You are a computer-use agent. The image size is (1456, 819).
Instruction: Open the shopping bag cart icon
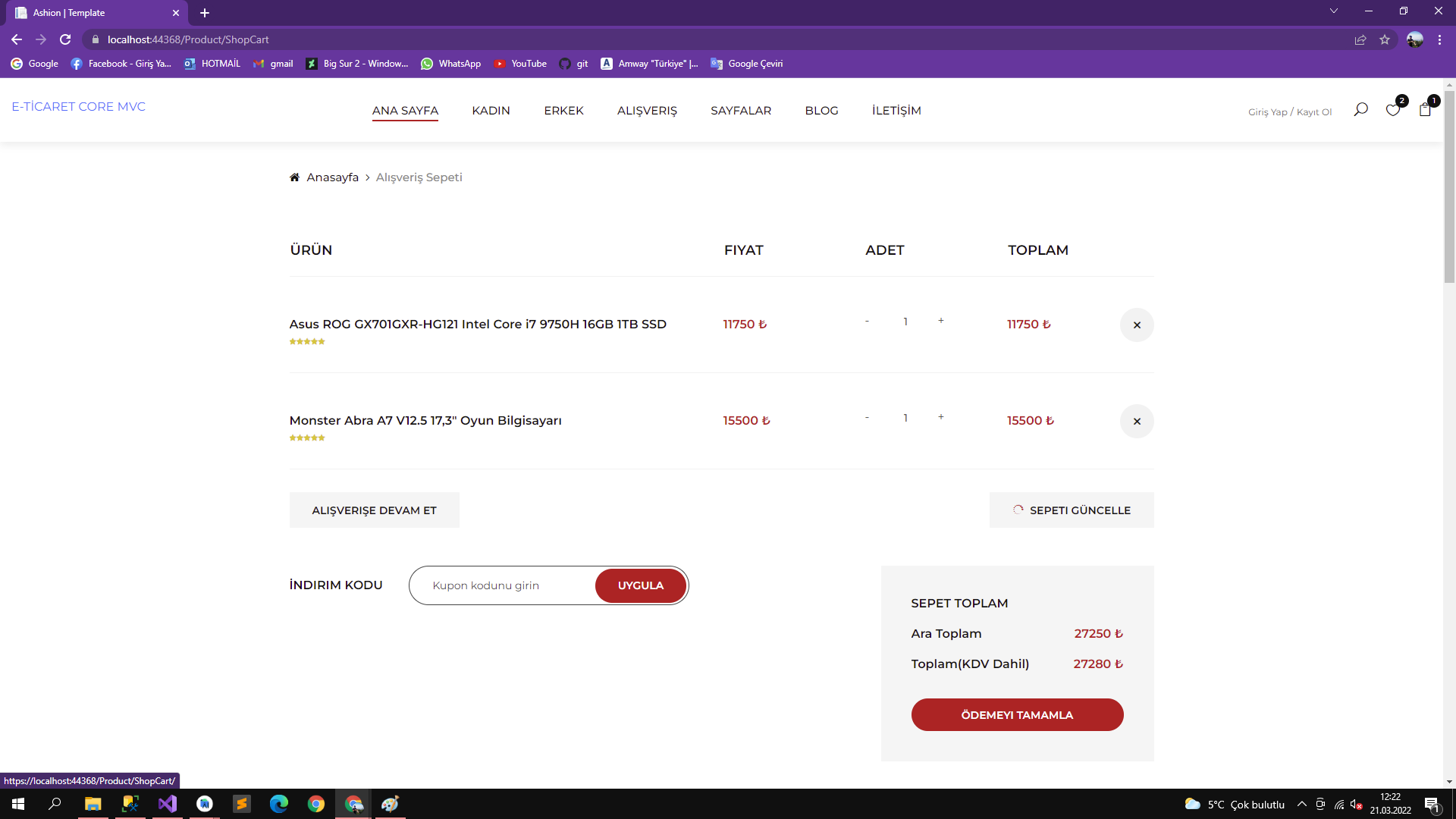coord(1425,110)
